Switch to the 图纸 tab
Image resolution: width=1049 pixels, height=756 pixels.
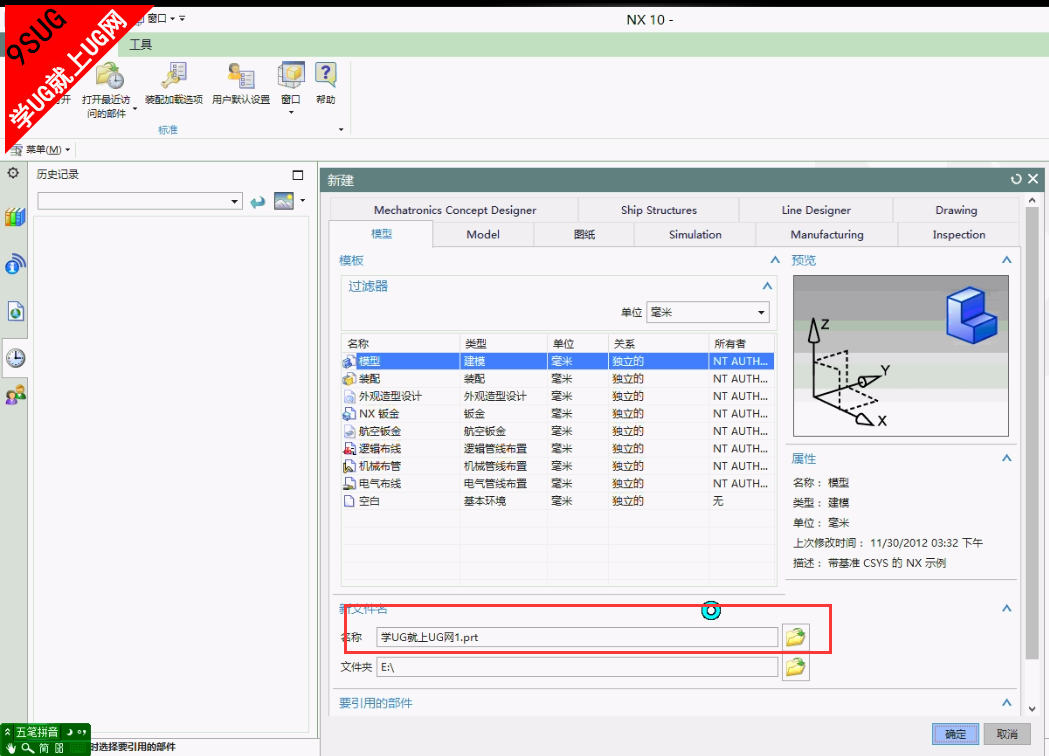click(584, 235)
